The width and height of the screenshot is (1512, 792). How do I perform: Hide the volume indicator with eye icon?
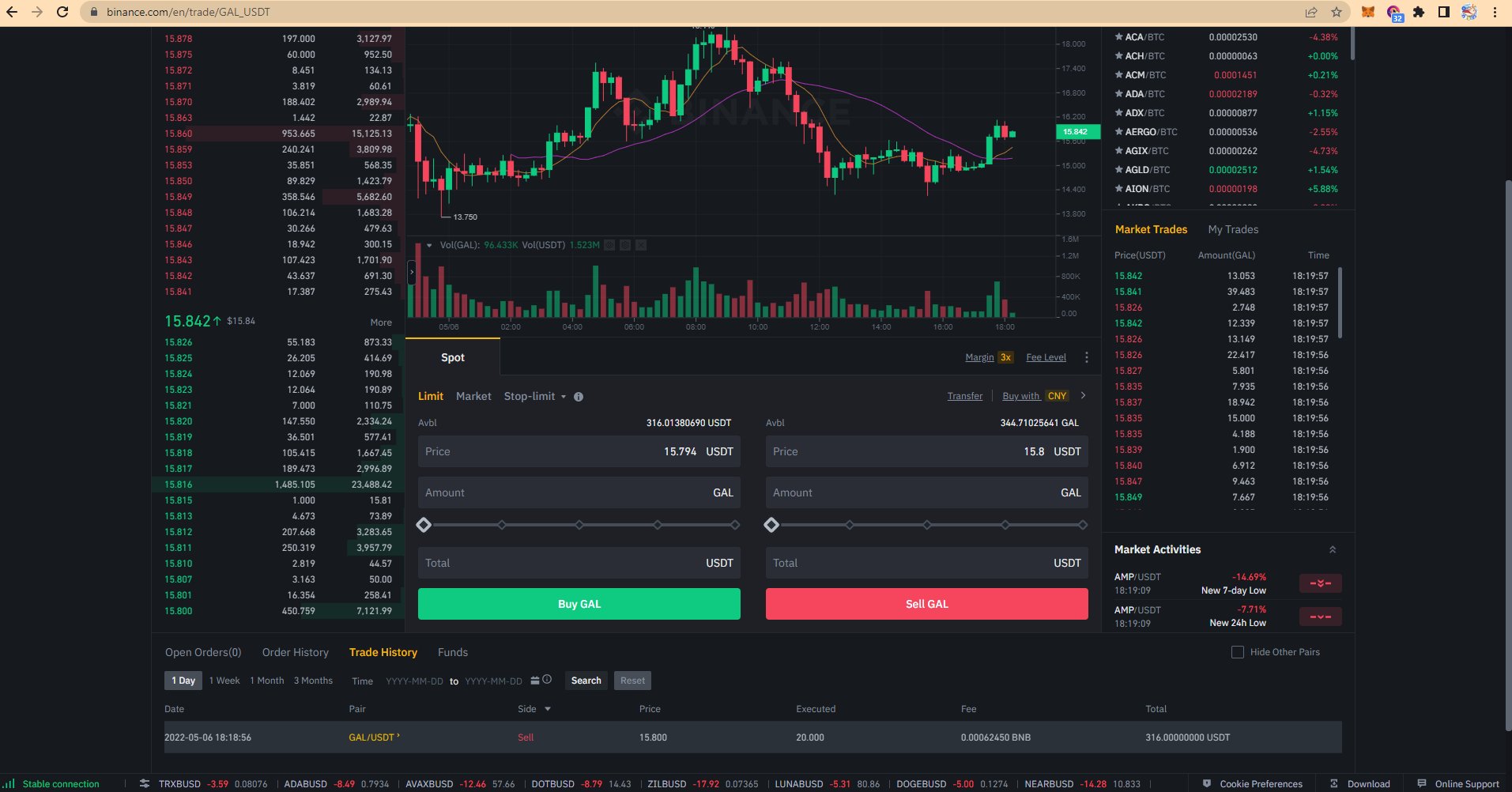[x=609, y=245]
